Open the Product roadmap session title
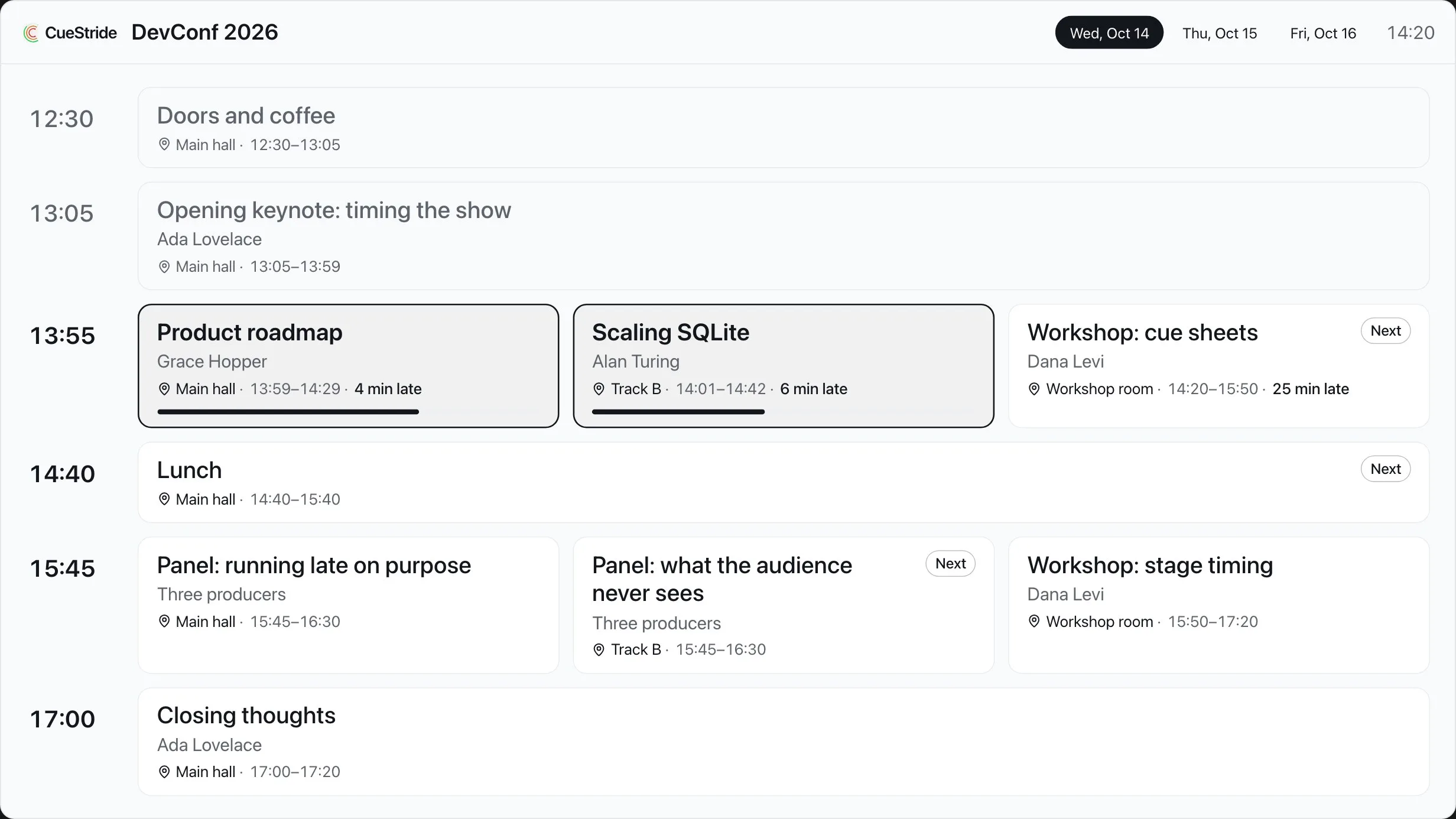 click(249, 333)
